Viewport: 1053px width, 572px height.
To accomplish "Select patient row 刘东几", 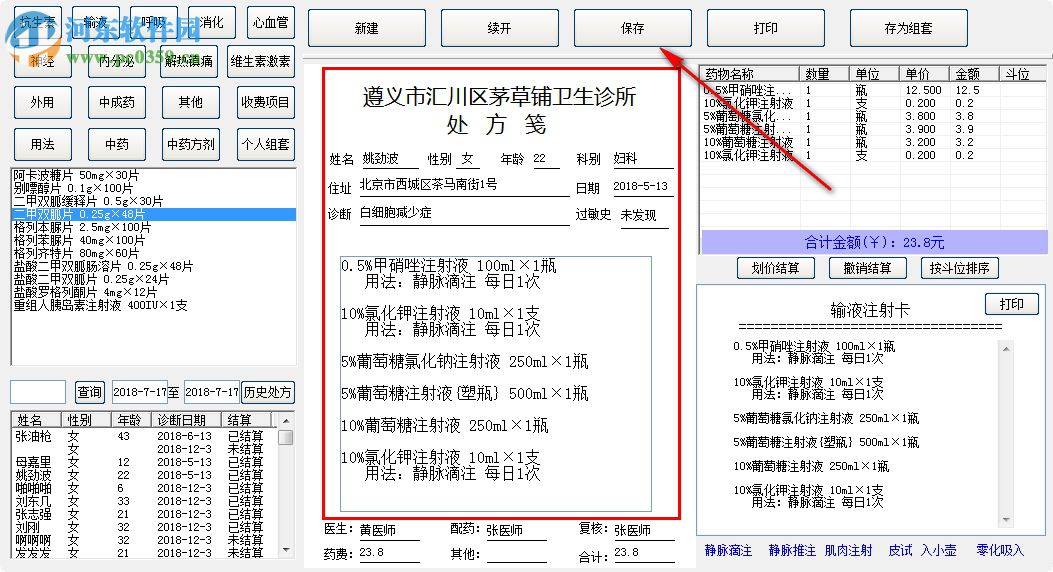I will pyautogui.click(x=144, y=502).
